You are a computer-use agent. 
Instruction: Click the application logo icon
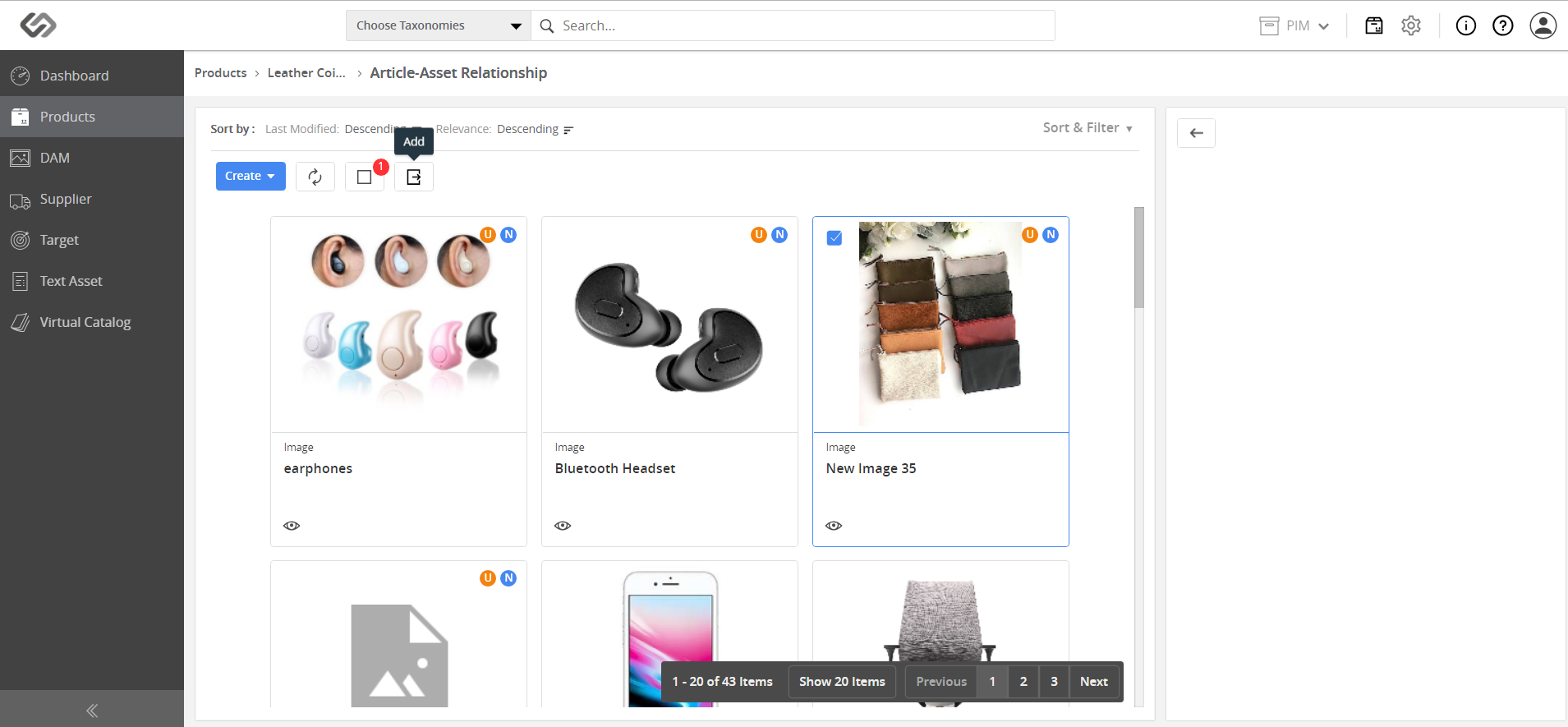[x=38, y=25]
